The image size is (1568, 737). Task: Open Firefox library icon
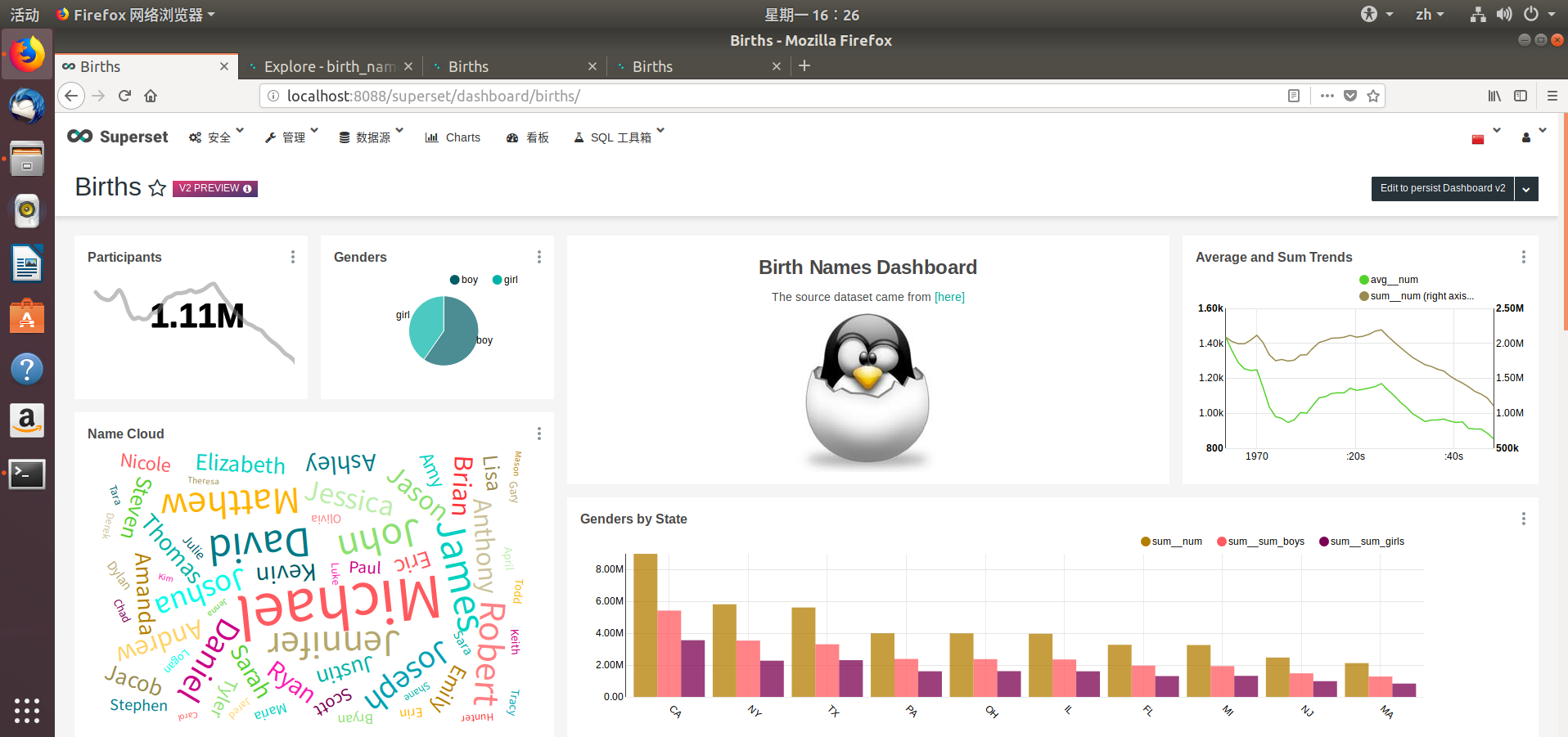[1494, 96]
